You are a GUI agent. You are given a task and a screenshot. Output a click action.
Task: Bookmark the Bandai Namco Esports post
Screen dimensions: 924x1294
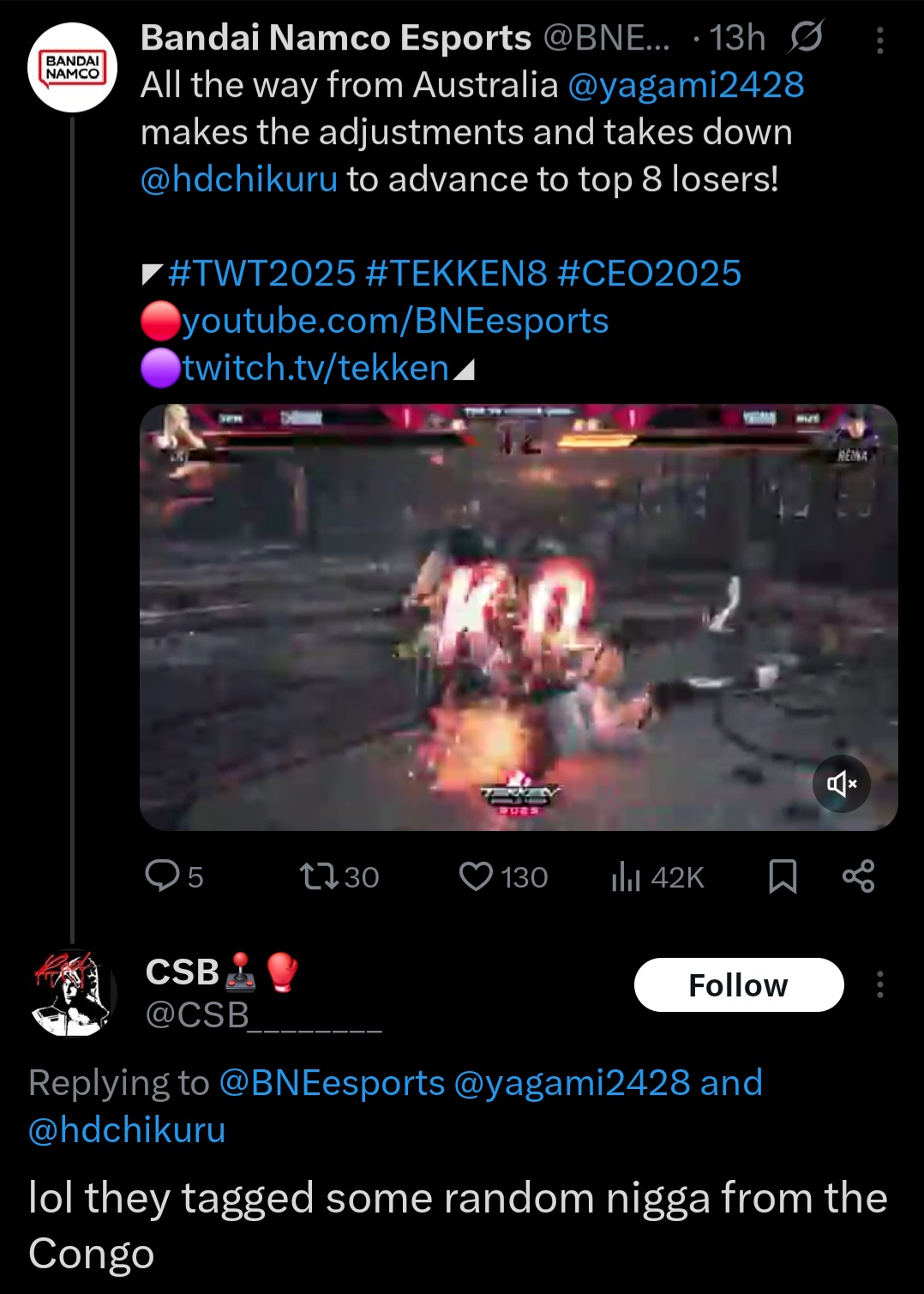tap(783, 876)
